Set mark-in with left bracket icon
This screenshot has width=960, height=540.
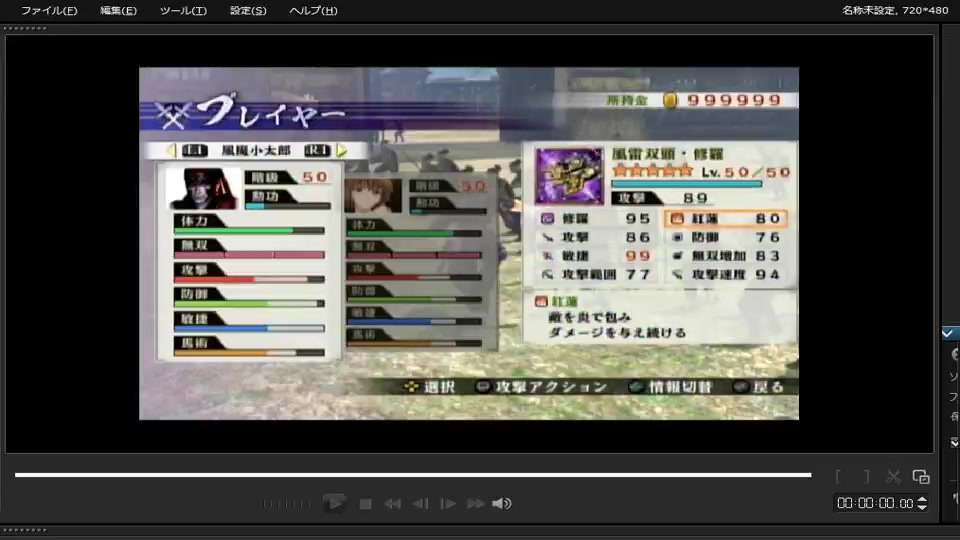point(838,476)
